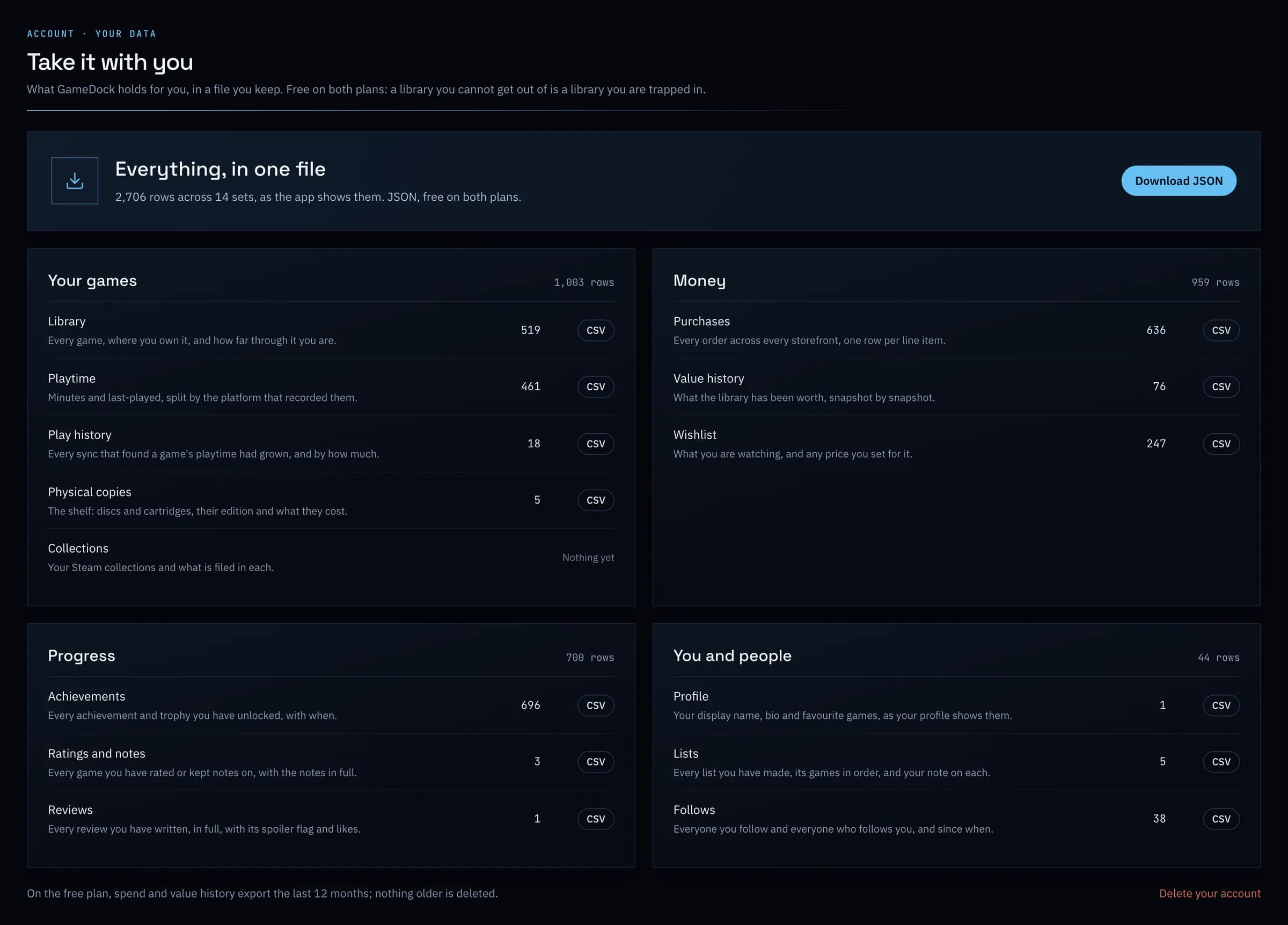The height and width of the screenshot is (925, 1288).
Task: Click 'You and people' section heading
Action: [733, 655]
